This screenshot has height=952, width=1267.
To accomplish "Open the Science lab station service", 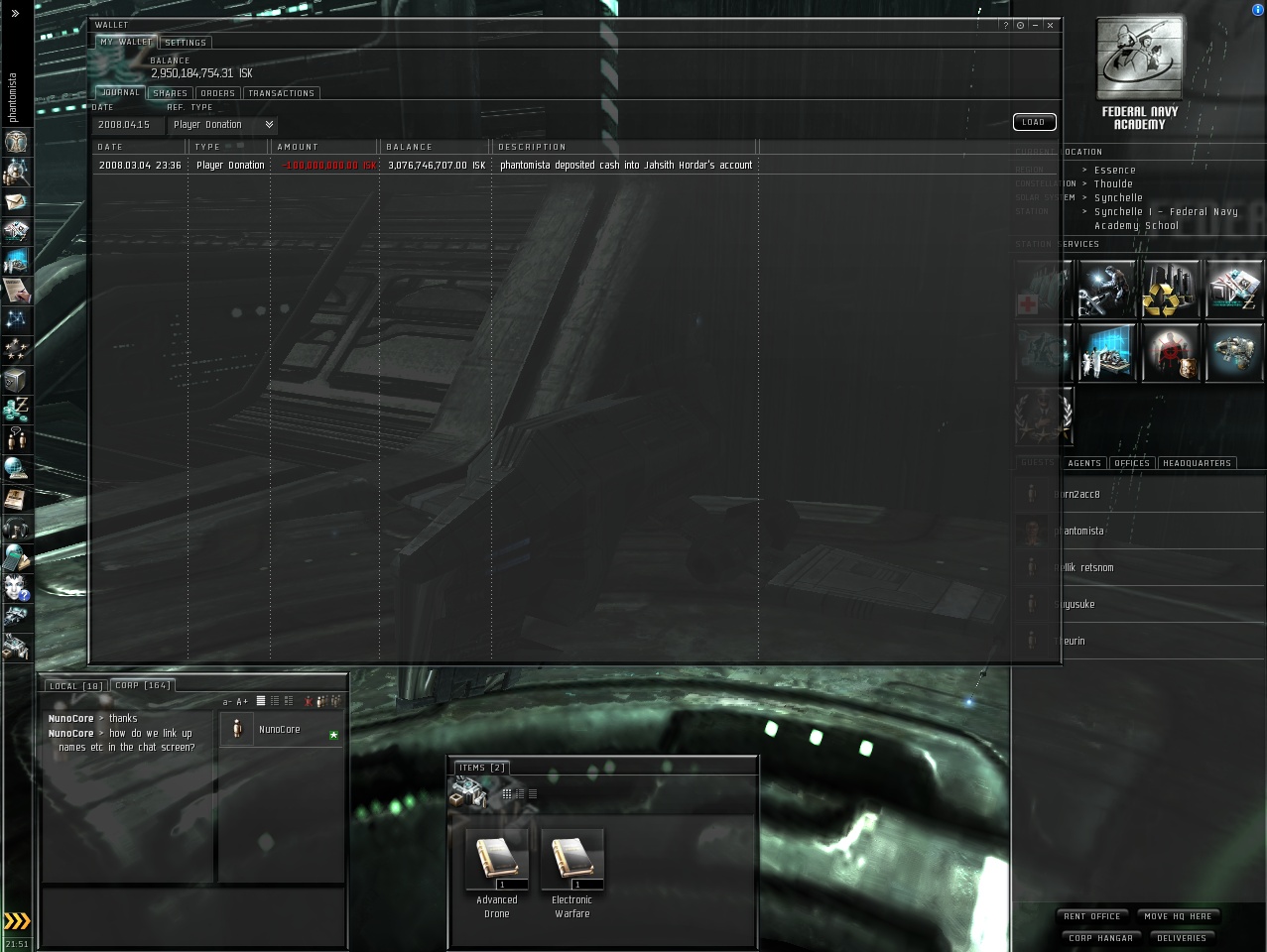I will tap(1106, 352).
